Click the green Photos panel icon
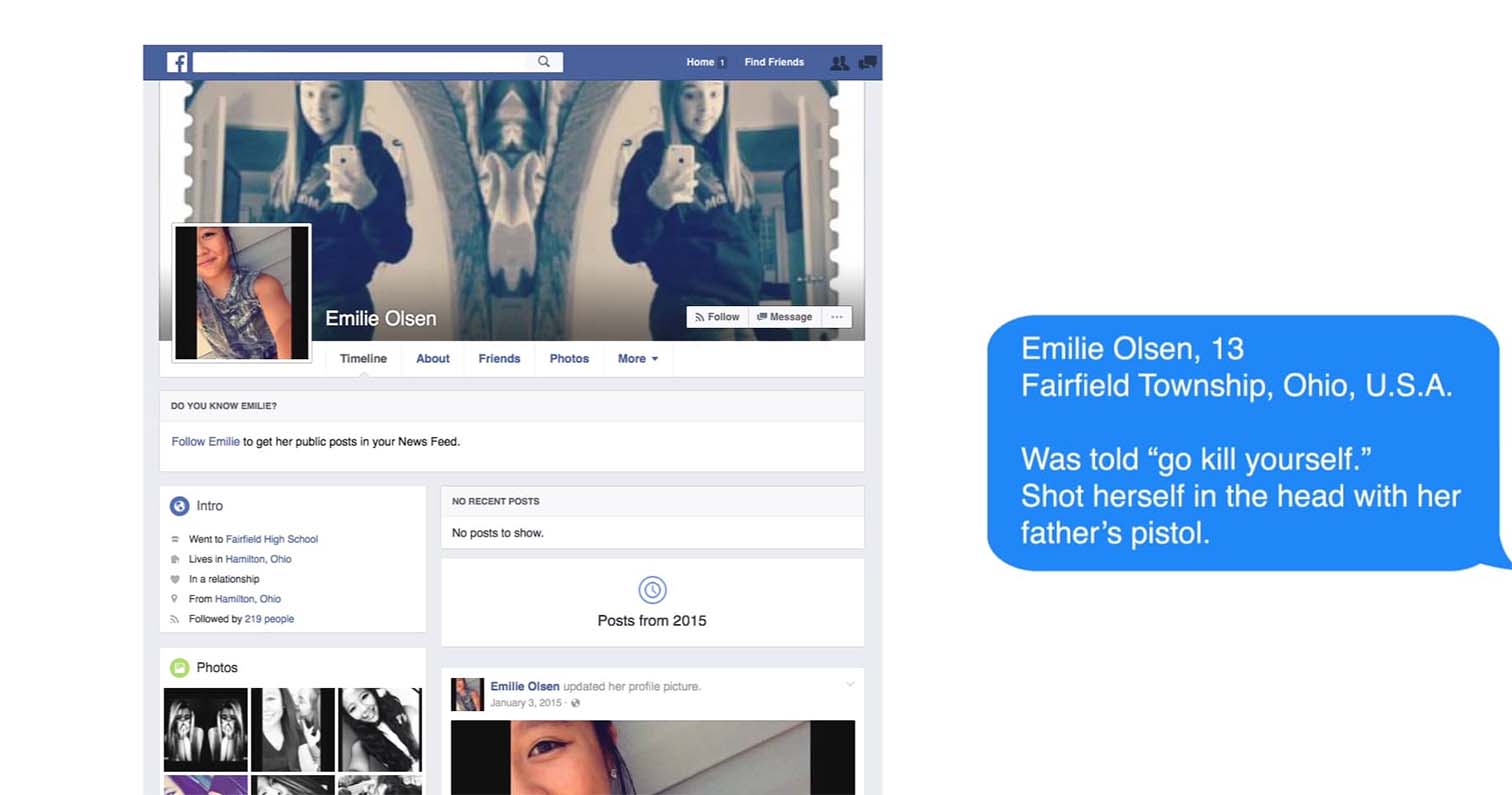1512x795 pixels. click(179, 668)
